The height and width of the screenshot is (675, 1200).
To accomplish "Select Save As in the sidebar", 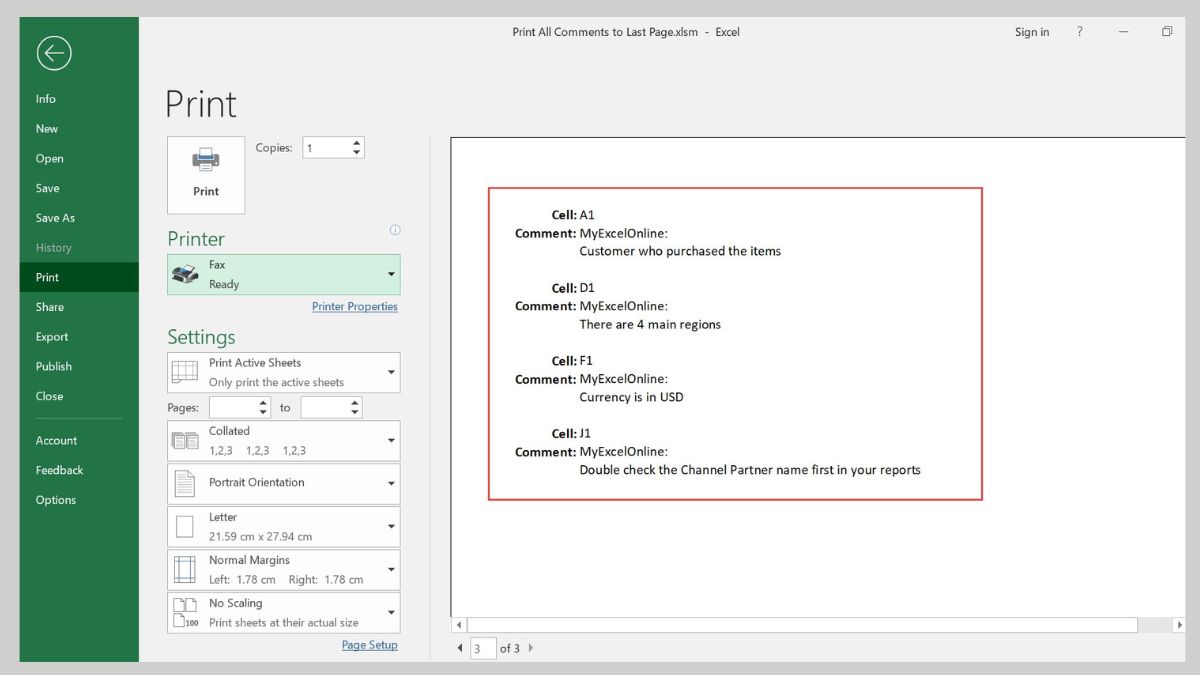I will coord(55,218).
